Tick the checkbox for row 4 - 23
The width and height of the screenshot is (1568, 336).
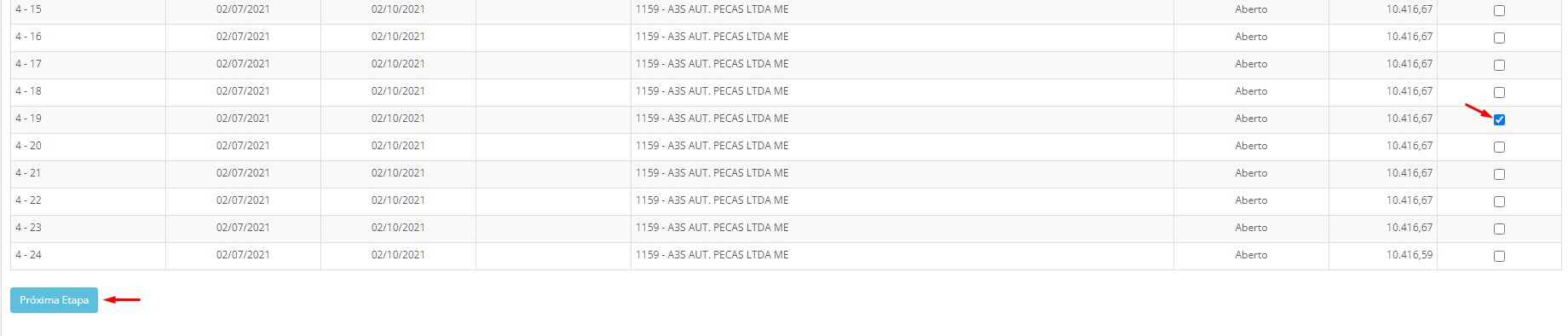[x=1499, y=229]
